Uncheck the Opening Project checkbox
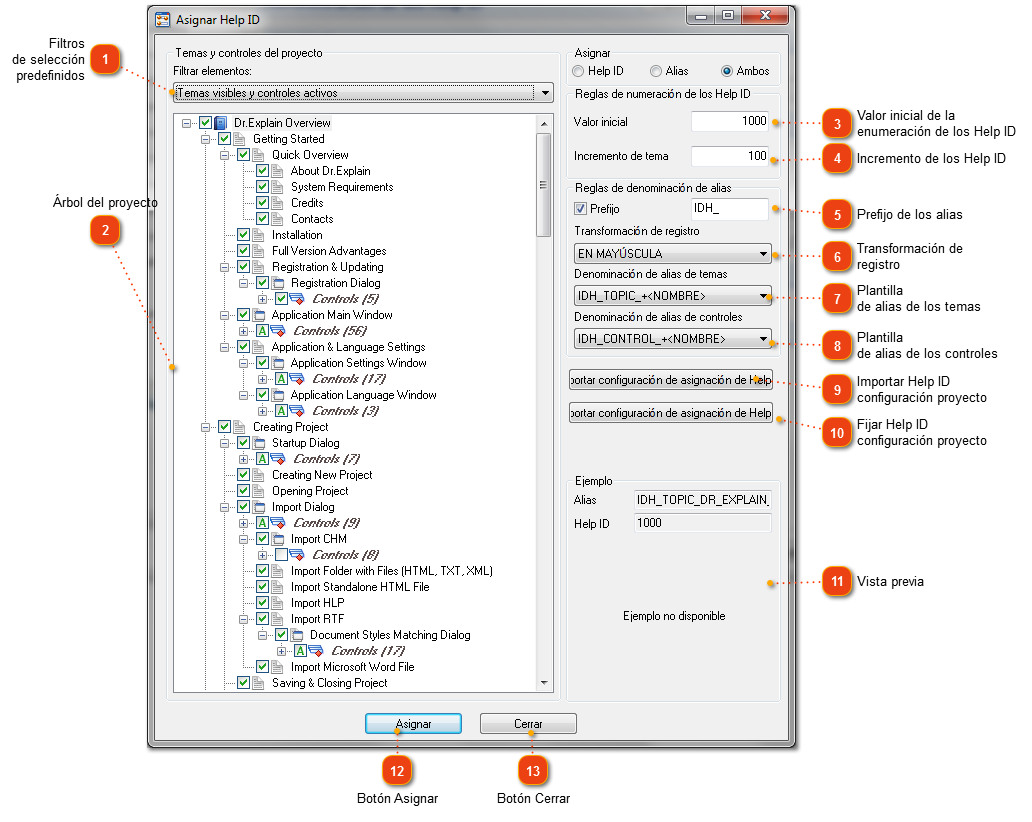 (244, 491)
